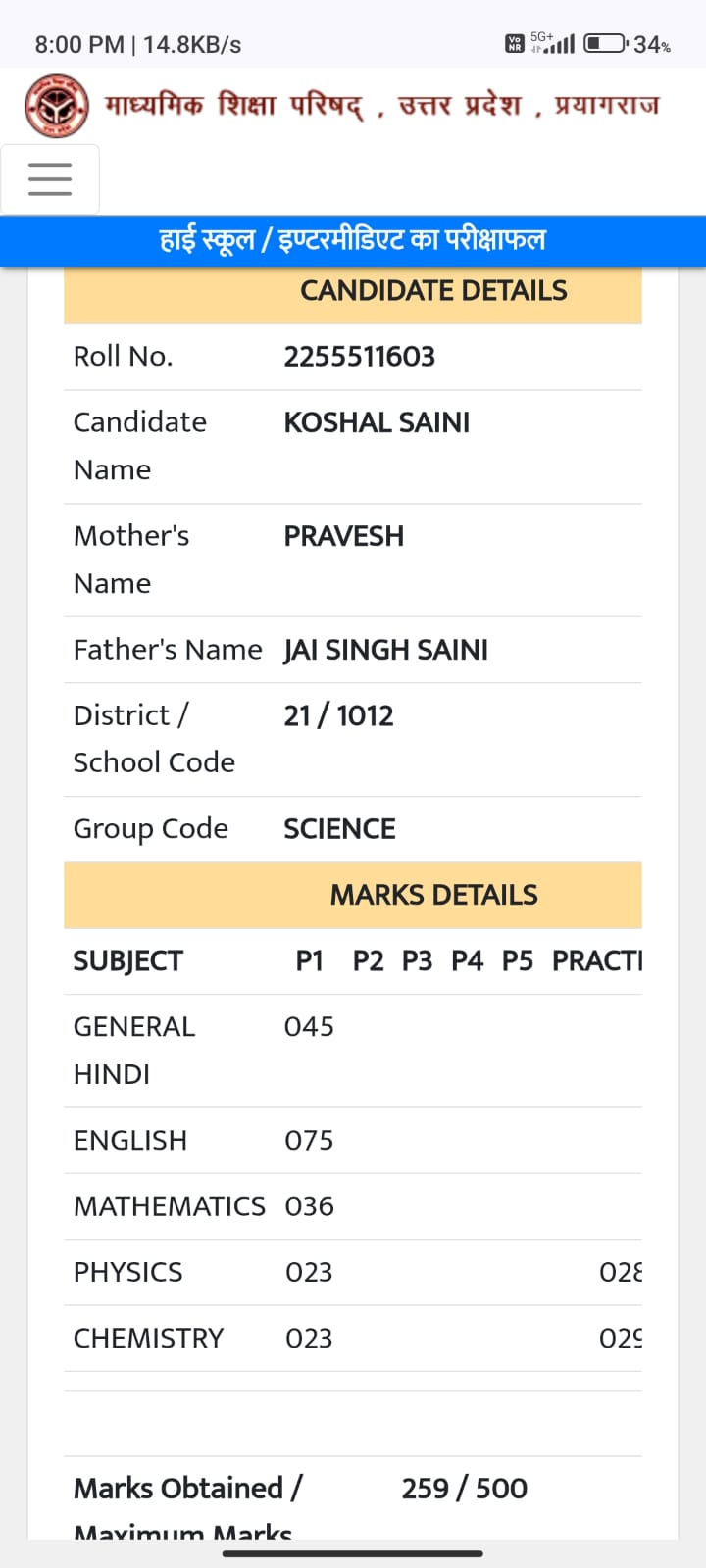This screenshot has height=1568, width=706.
Task: Tap the bottom home gesture bar
Action: [353, 1553]
